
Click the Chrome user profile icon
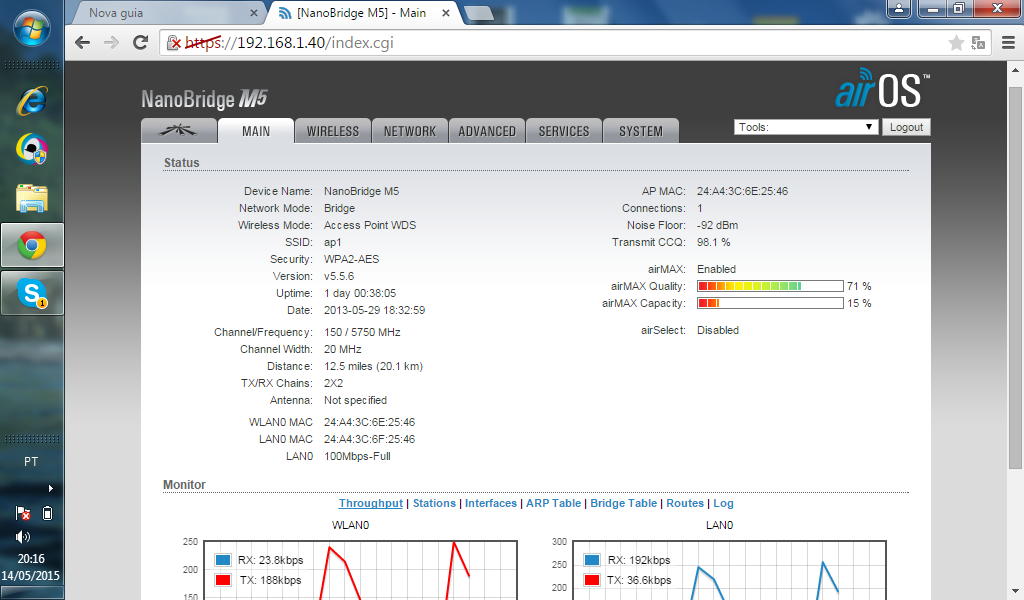899,8
